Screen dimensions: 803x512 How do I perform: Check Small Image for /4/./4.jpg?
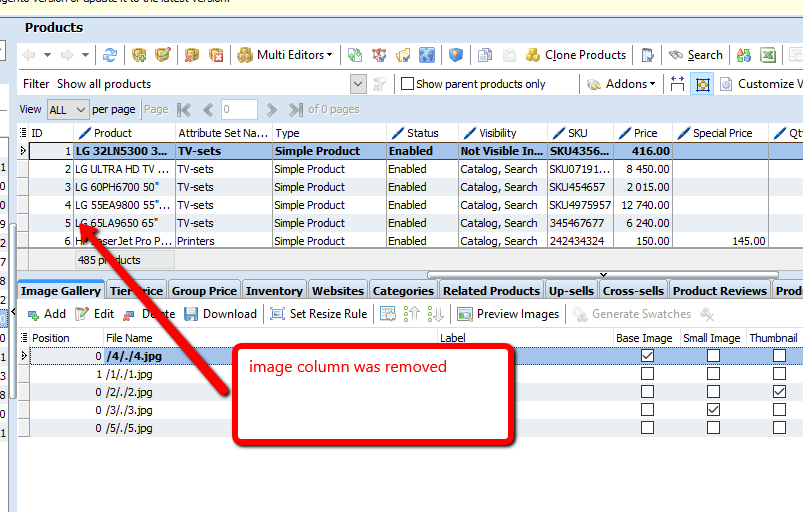(713, 355)
